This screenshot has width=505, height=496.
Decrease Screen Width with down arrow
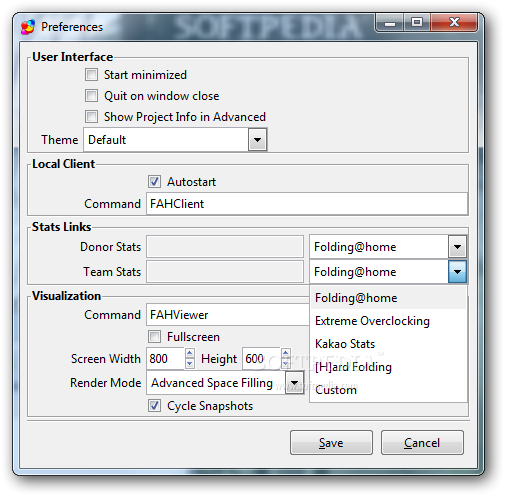[x=190, y=364]
